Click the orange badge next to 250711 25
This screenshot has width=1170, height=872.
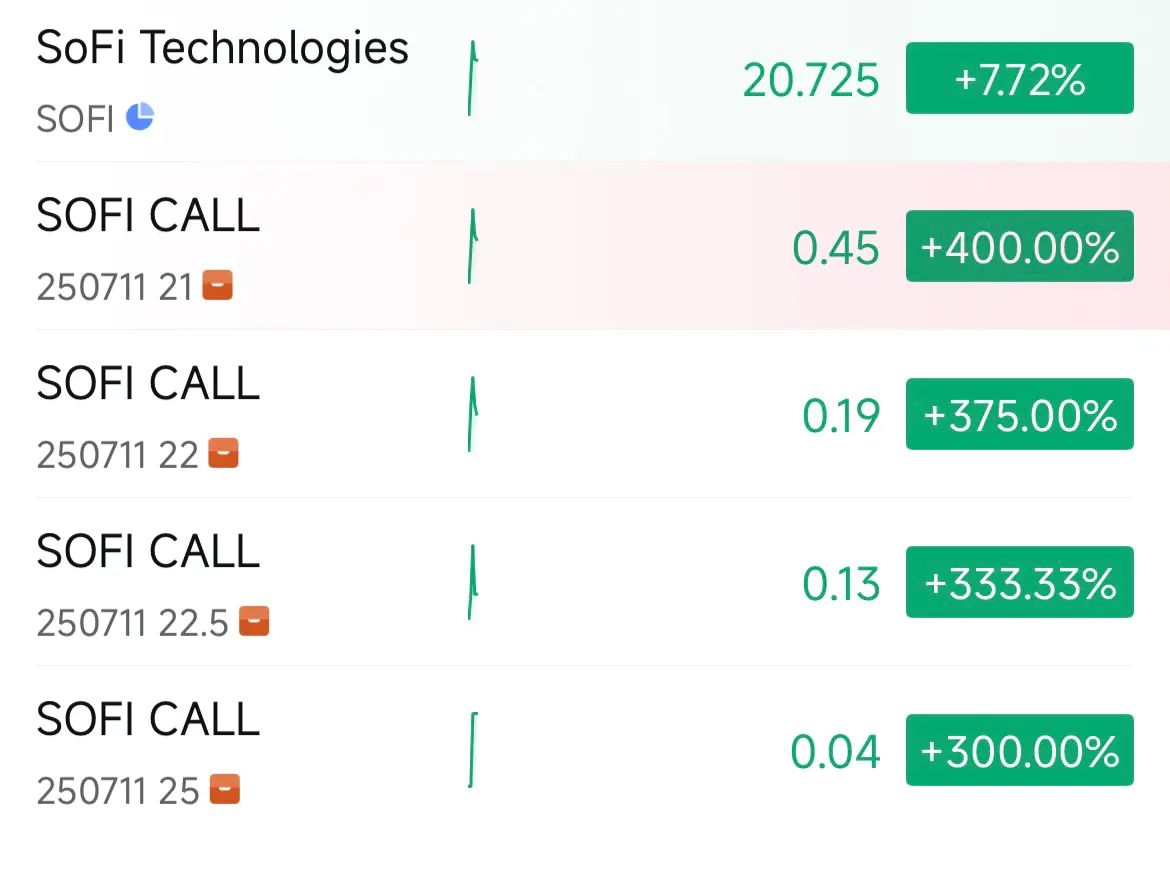(225, 789)
